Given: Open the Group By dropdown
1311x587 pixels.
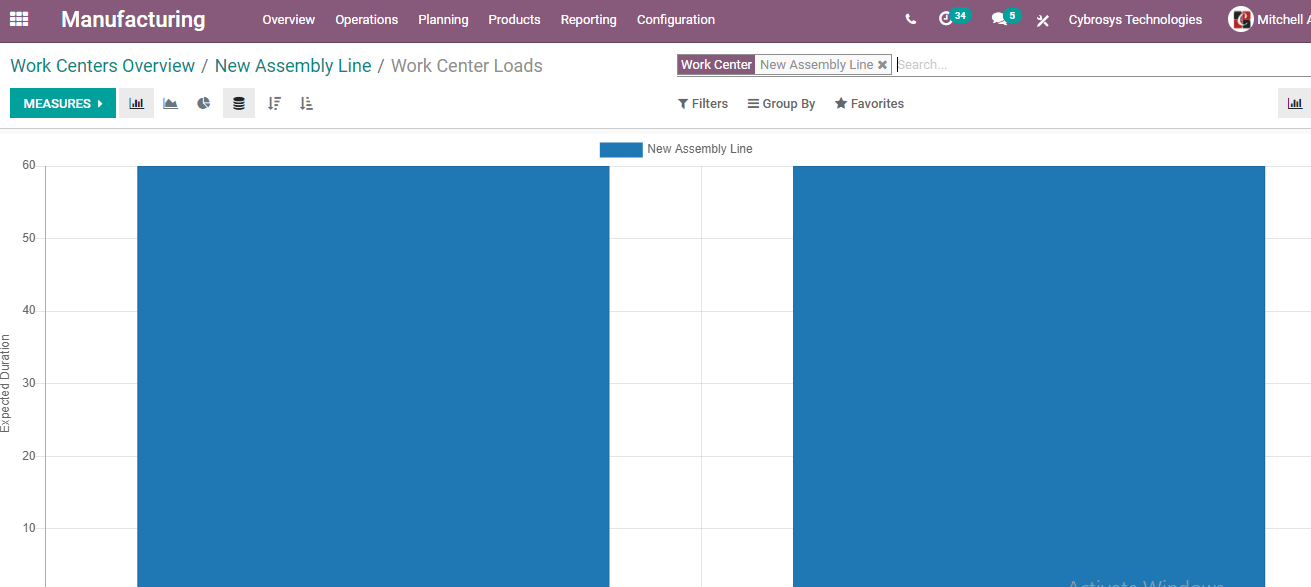Looking at the screenshot, I should [x=782, y=104].
